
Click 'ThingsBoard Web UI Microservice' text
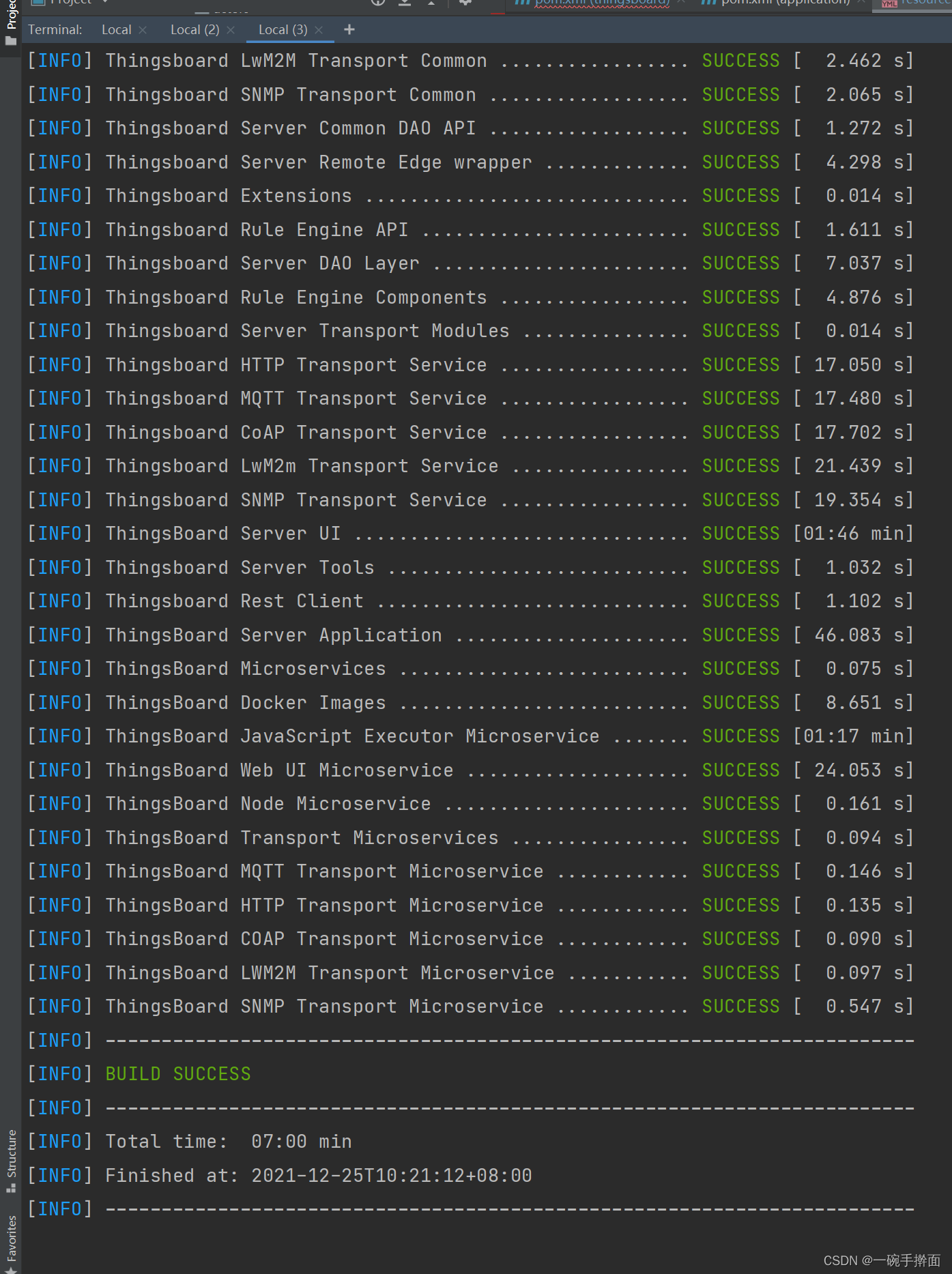pyautogui.click(x=279, y=770)
